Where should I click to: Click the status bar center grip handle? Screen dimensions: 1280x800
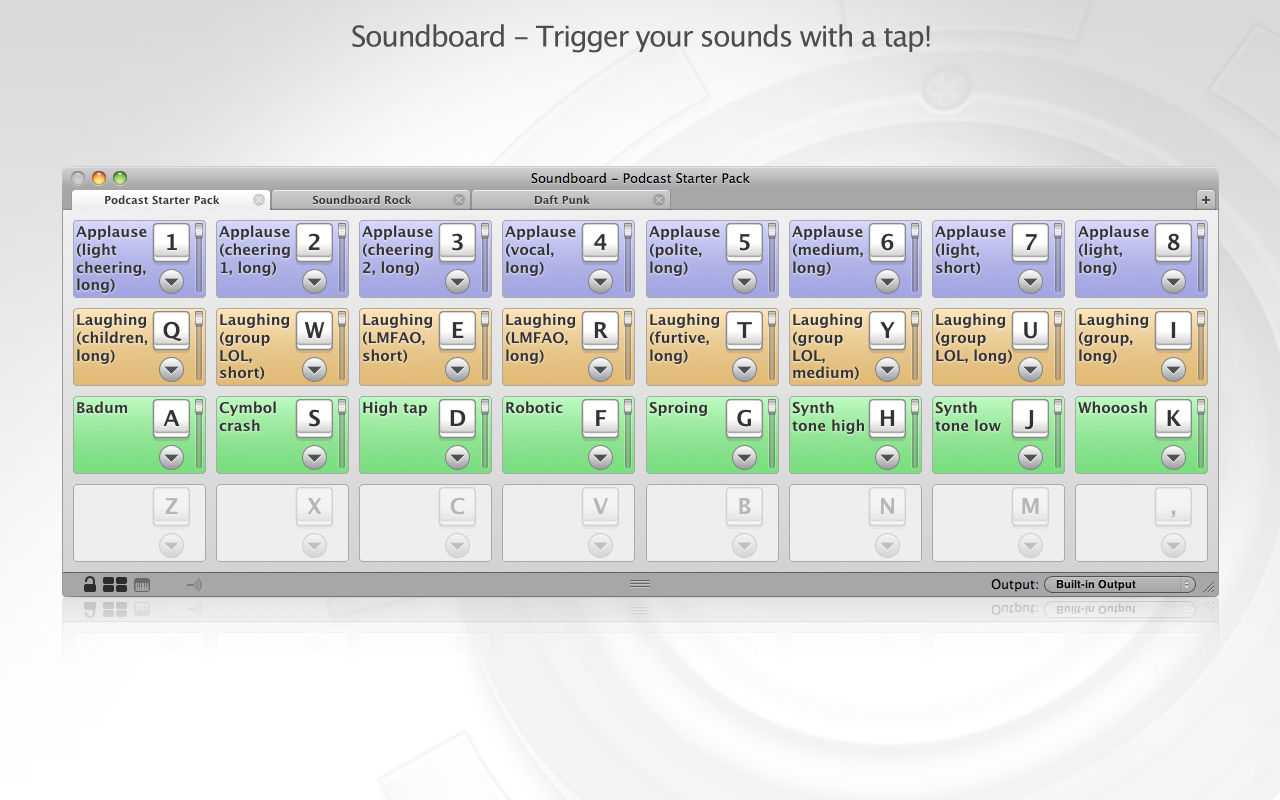tap(640, 584)
